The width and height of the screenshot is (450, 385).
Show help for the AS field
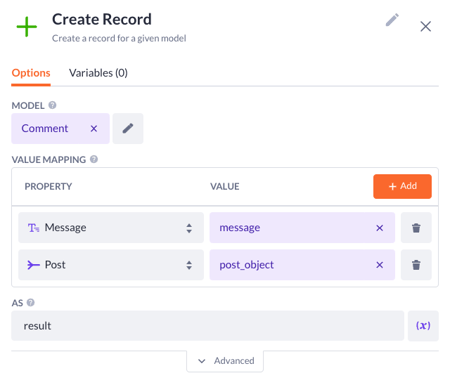pyautogui.click(x=31, y=303)
